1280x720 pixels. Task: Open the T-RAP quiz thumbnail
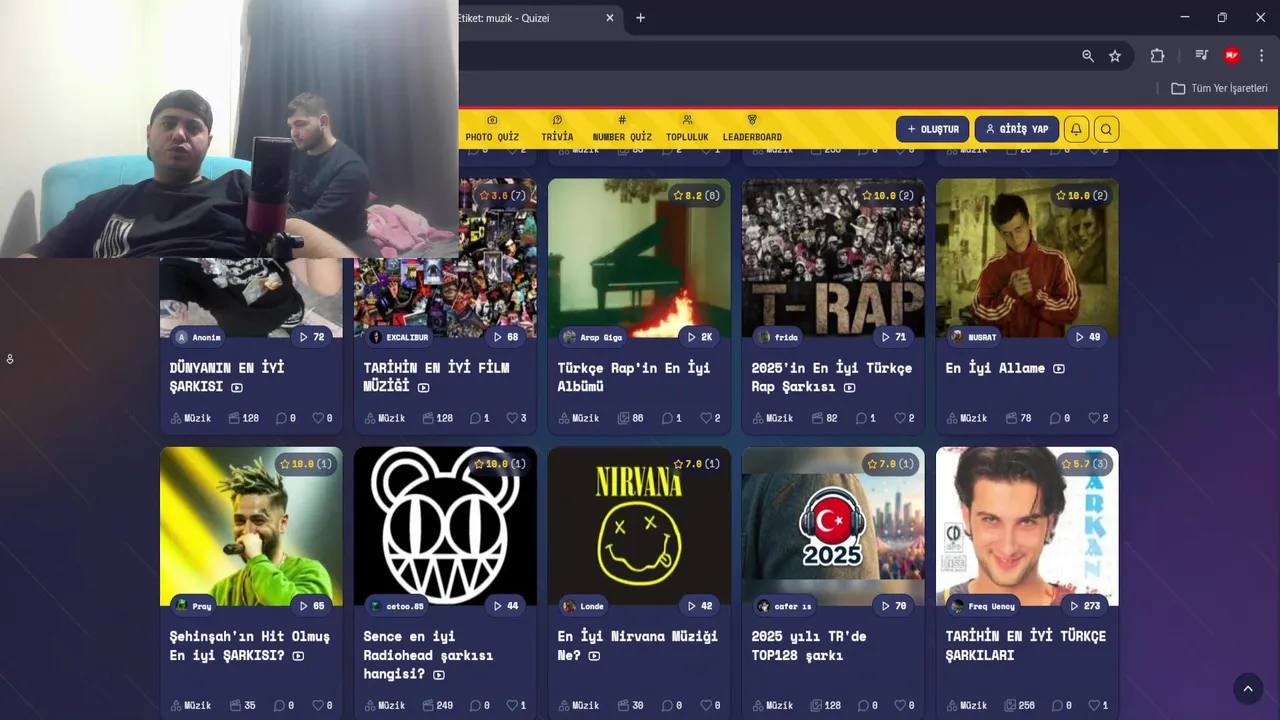[833, 258]
